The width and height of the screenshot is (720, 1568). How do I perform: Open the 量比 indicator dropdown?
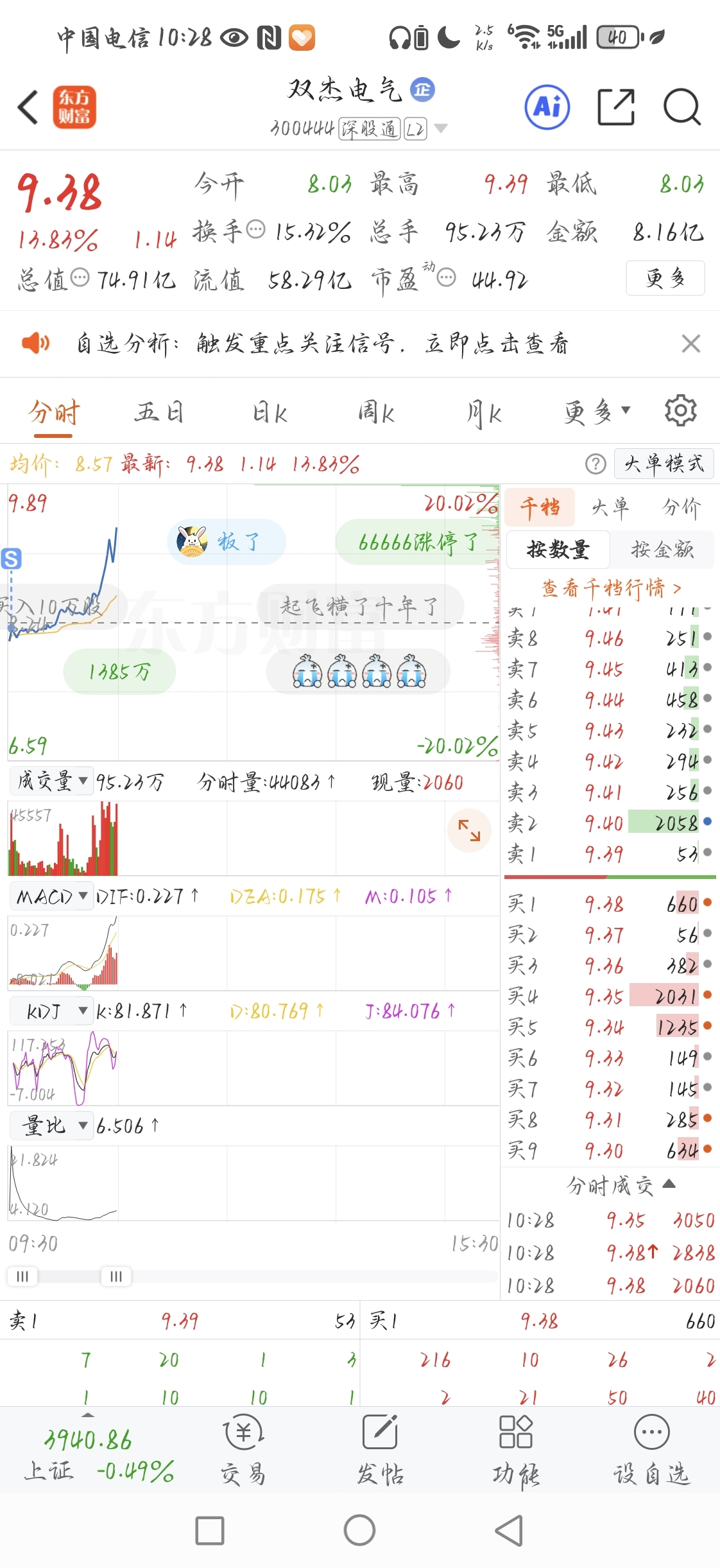(52, 1126)
